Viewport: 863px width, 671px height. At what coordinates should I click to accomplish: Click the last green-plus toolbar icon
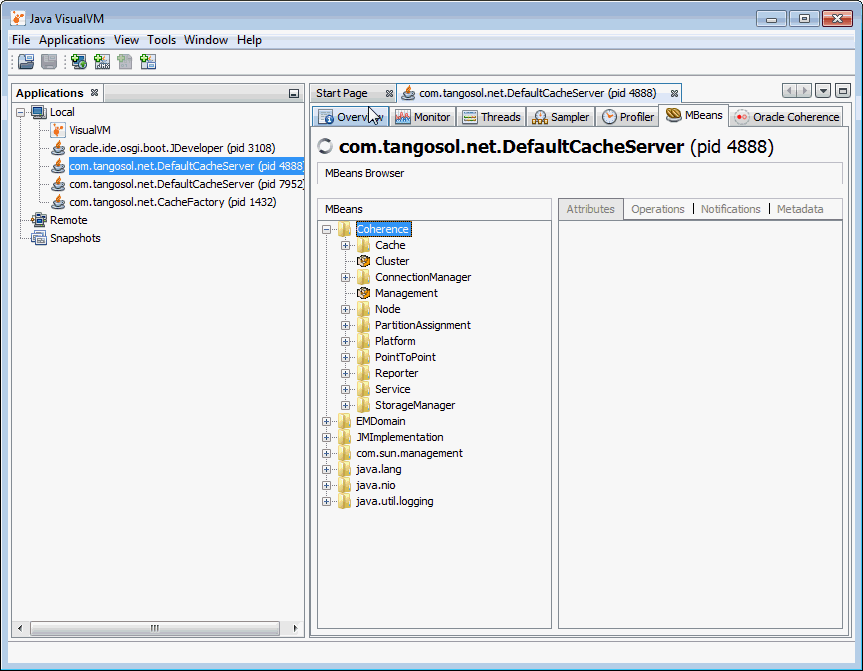tap(148, 62)
